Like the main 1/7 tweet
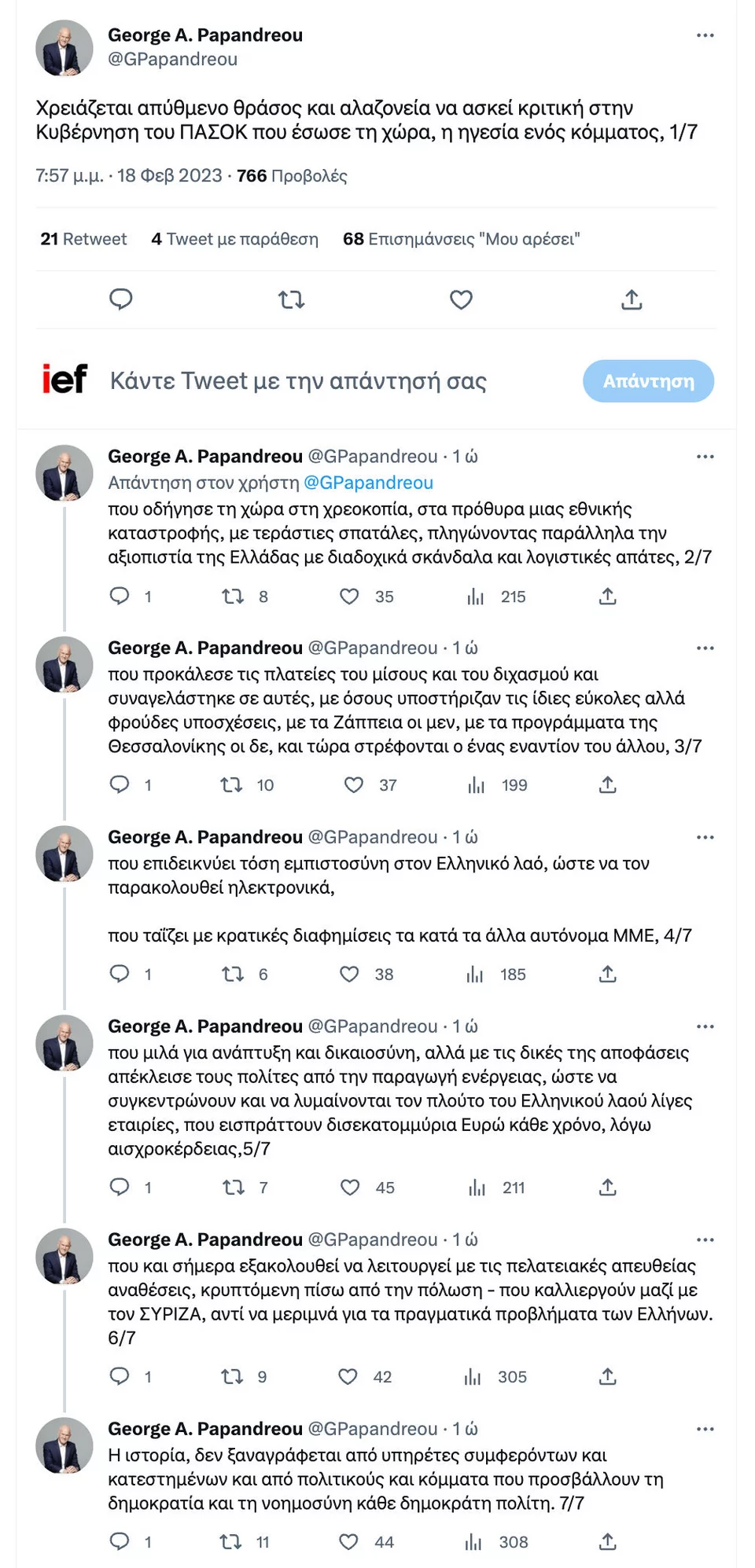 pyautogui.click(x=461, y=299)
